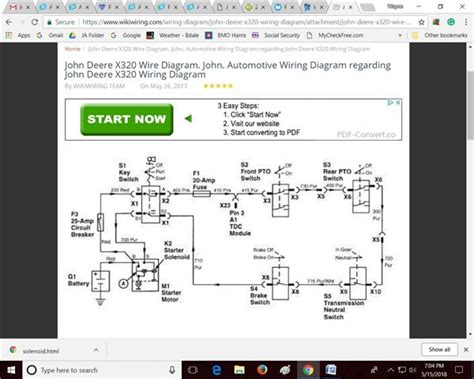Open the People icon in system tray
Viewport: 474px width, 379px height.
click(374, 370)
